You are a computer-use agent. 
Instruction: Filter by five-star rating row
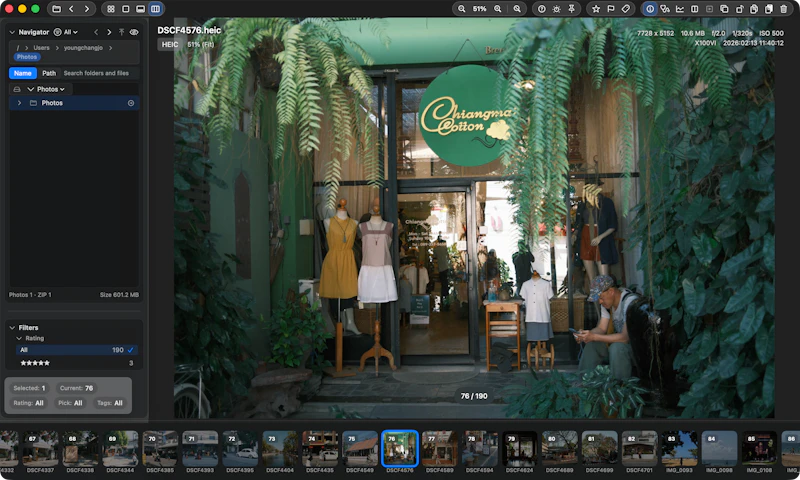tap(77, 363)
